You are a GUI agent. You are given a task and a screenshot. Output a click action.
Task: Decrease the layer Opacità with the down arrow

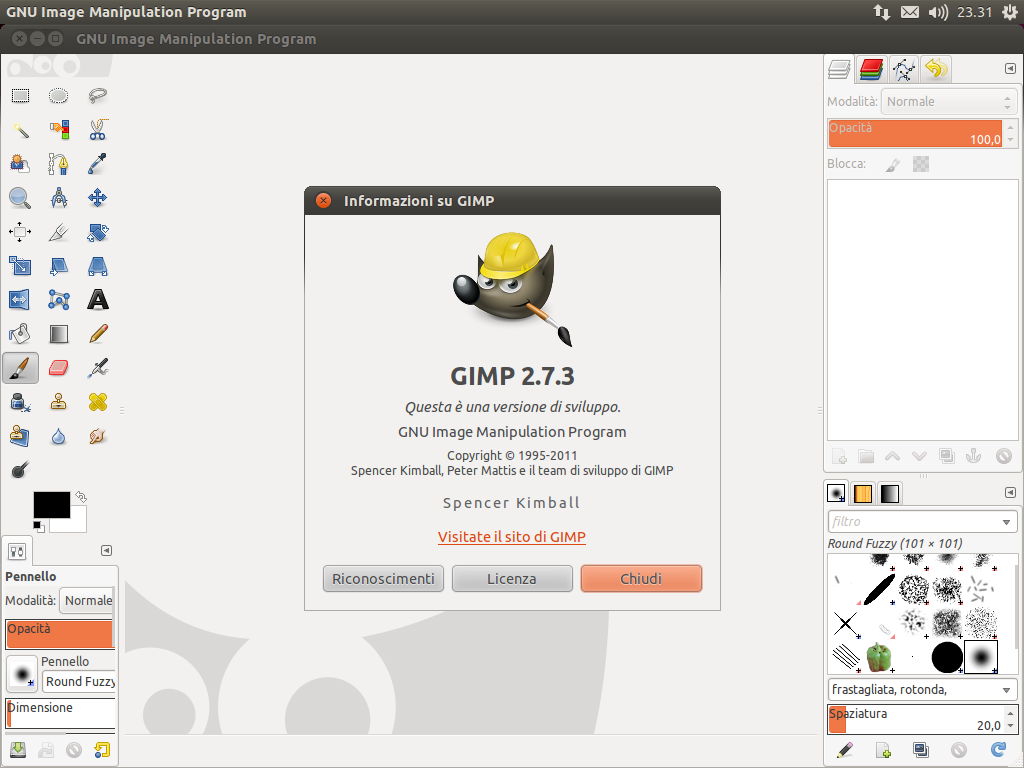(x=1010, y=140)
